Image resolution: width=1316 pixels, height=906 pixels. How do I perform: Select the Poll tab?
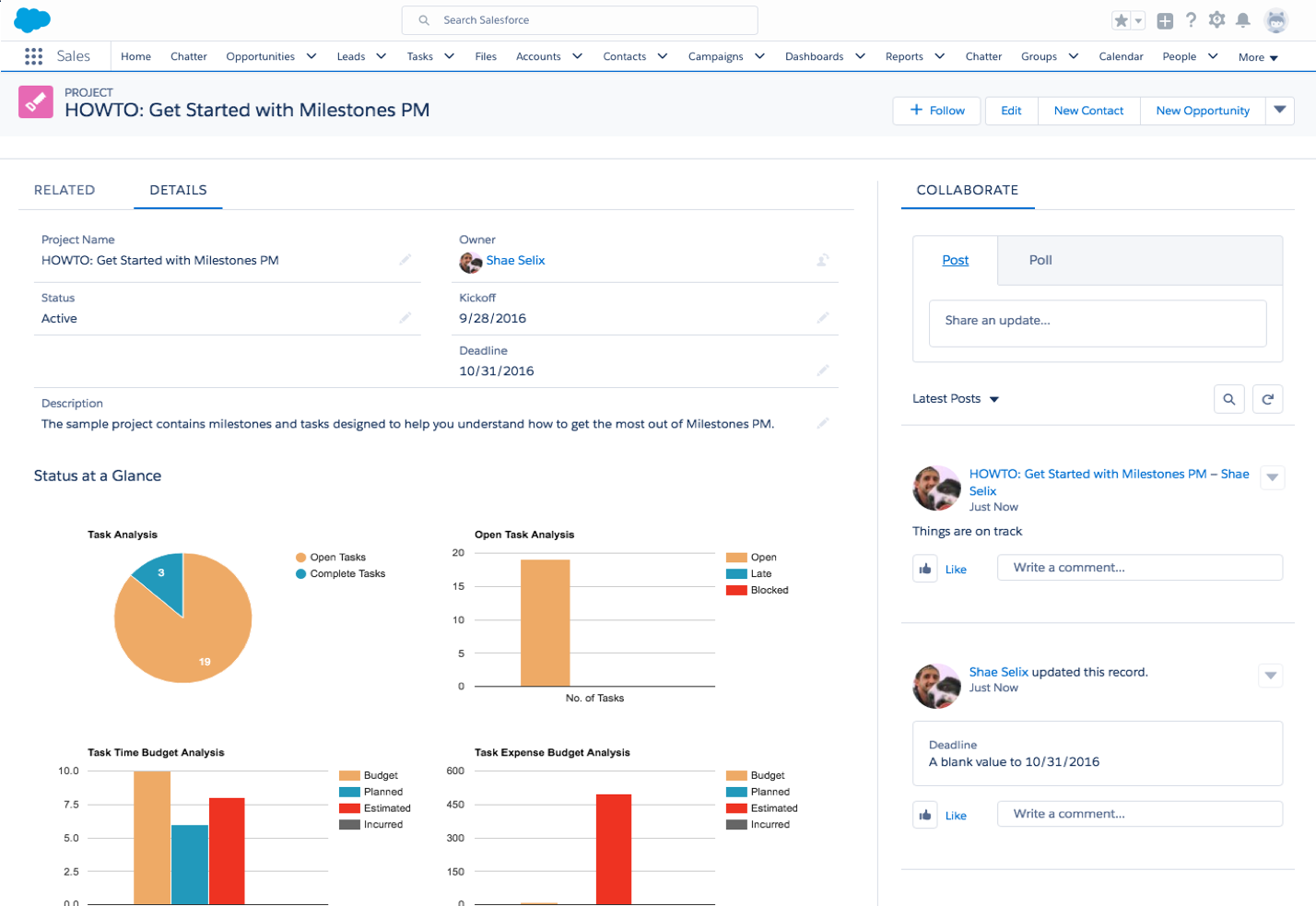click(1040, 261)
